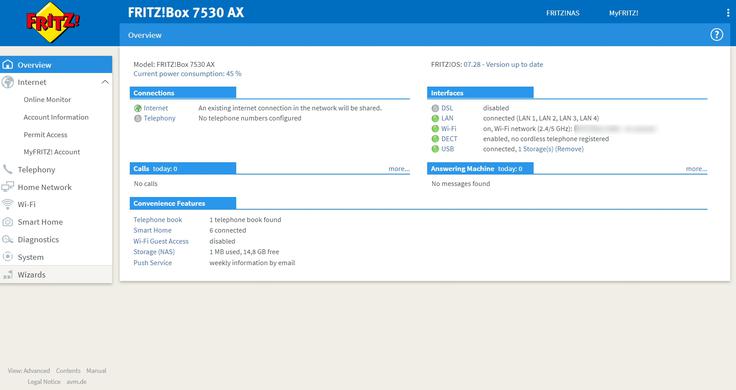Screen dimensions: 736x390
Task: Open the LAN interface link
Action: click(x=447, y=118)
